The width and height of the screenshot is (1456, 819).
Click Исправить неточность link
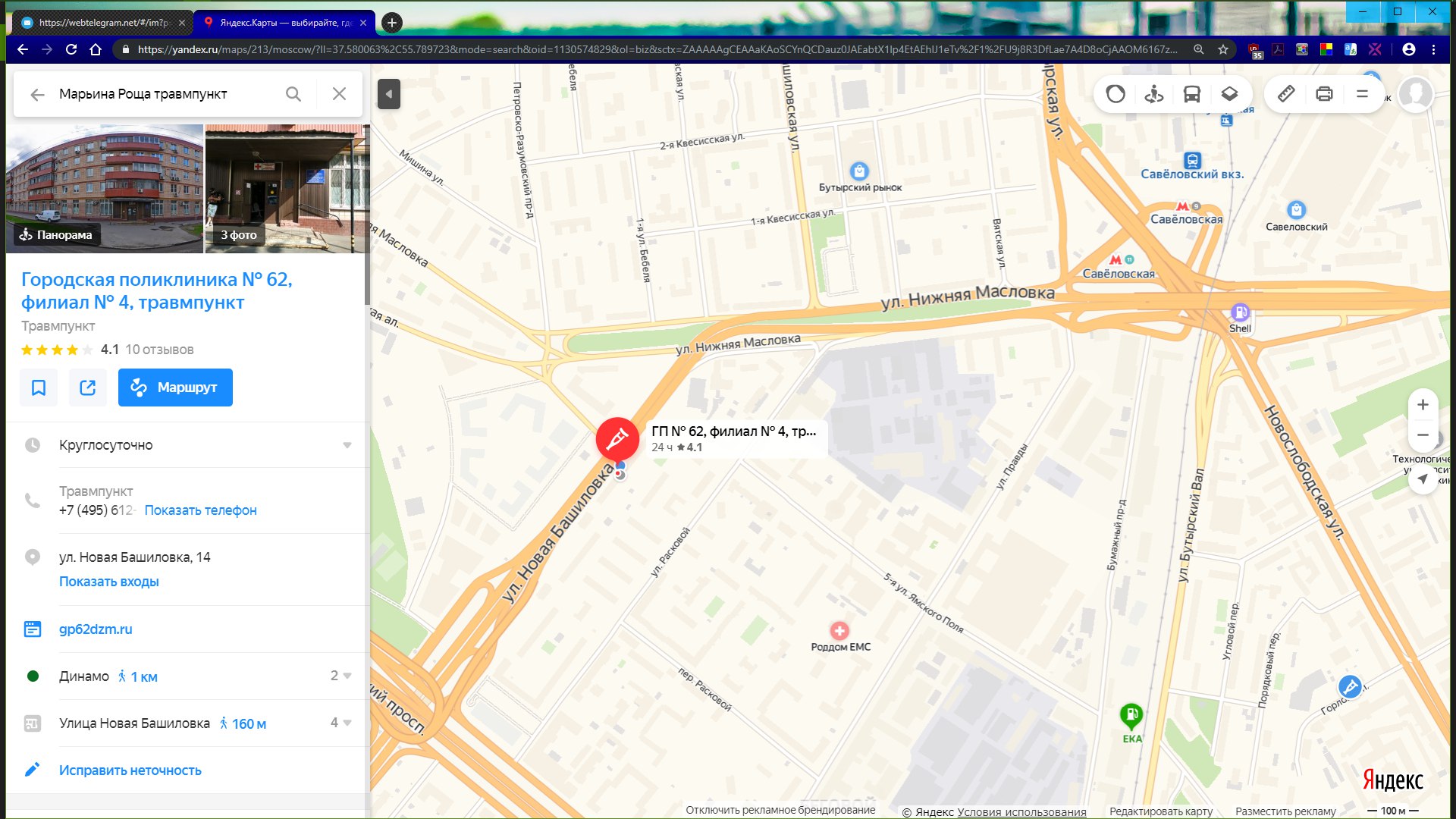(130, 770)
